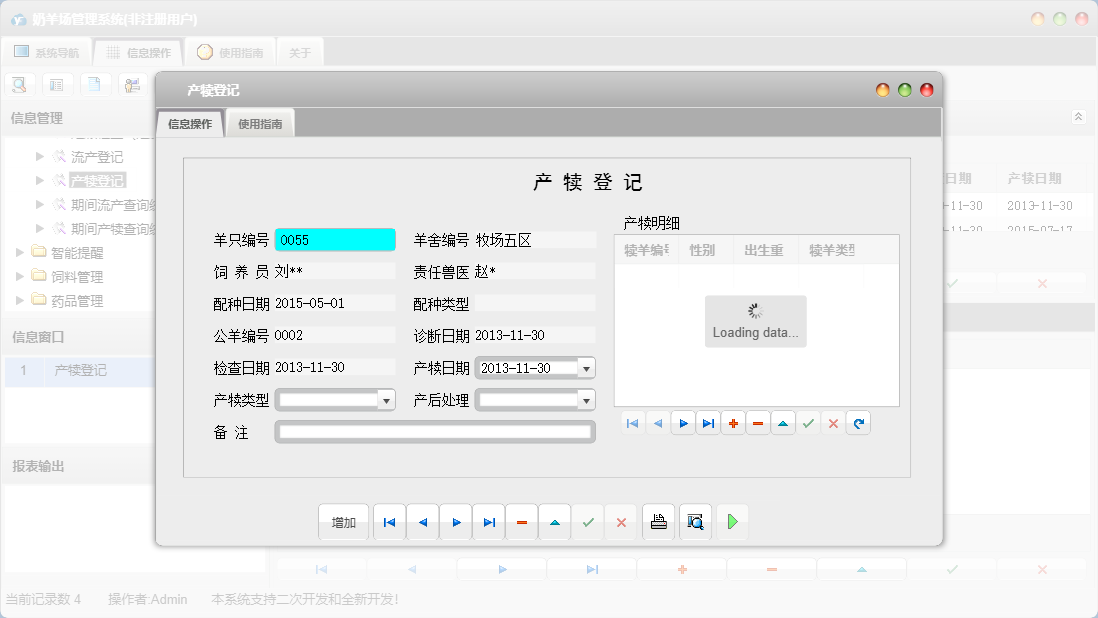
Task: Click the refresh icon in 产犊明细 navigator
Action: pyautogui.click(x=858, y=423)
